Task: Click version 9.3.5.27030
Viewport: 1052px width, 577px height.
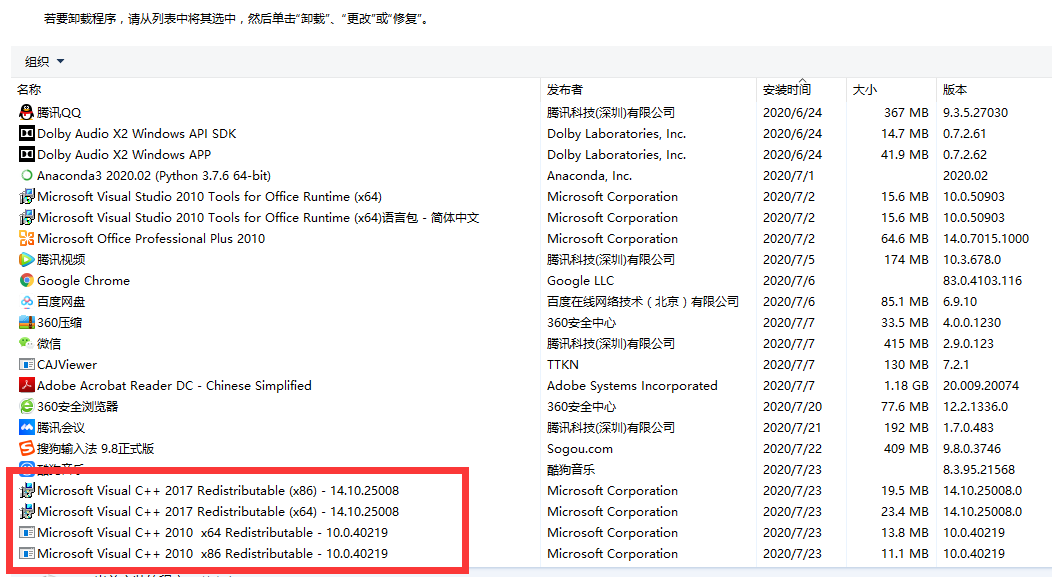Action: pos(976,113)
